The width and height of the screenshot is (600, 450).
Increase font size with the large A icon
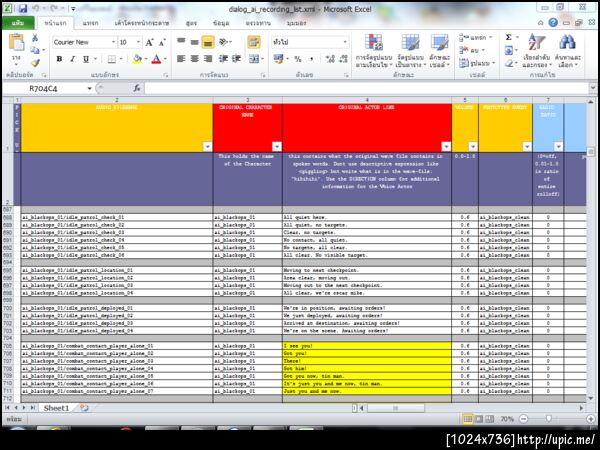(150, 42)
